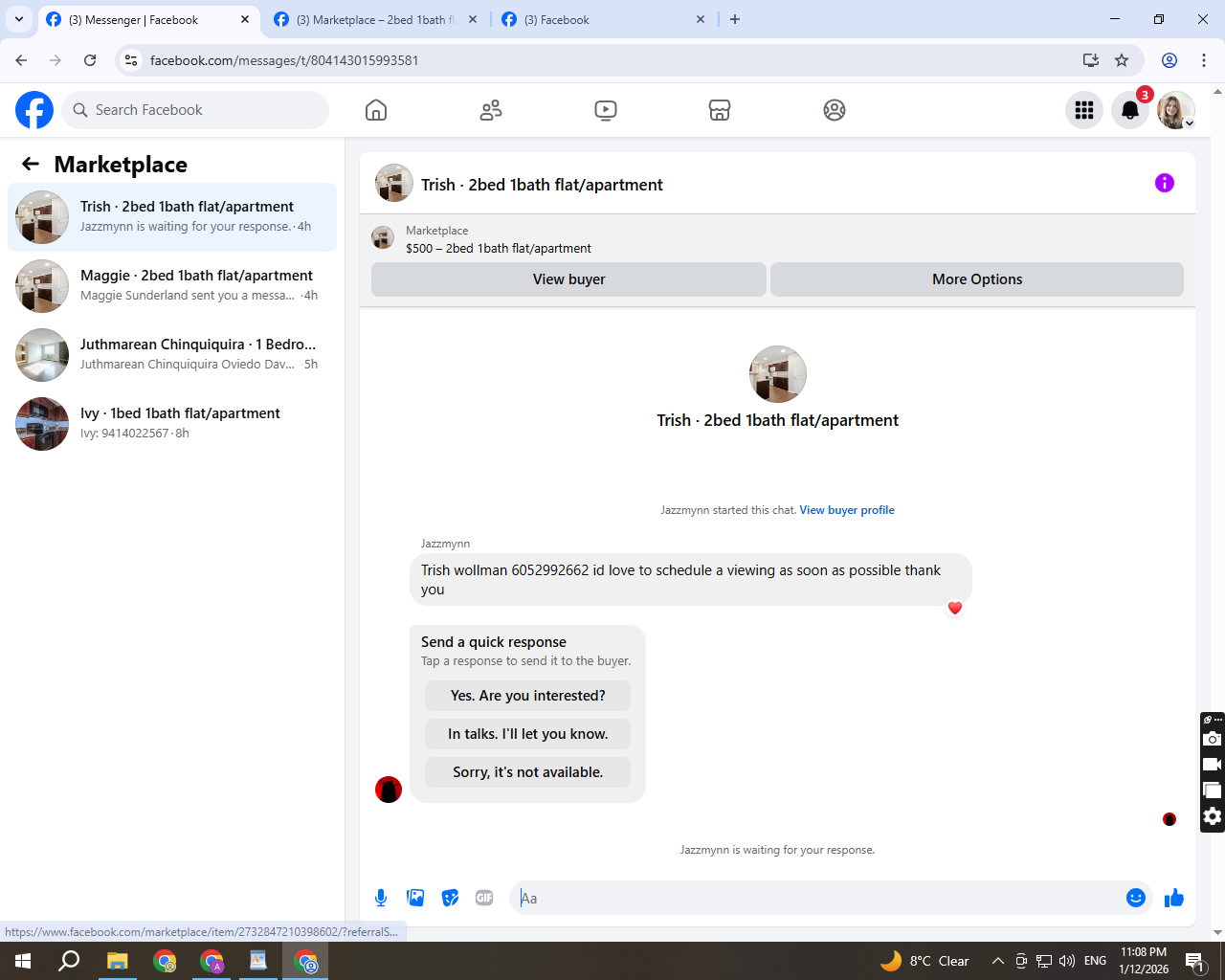Click the More Options button
Screen dimensions: 1225x980
977,279
